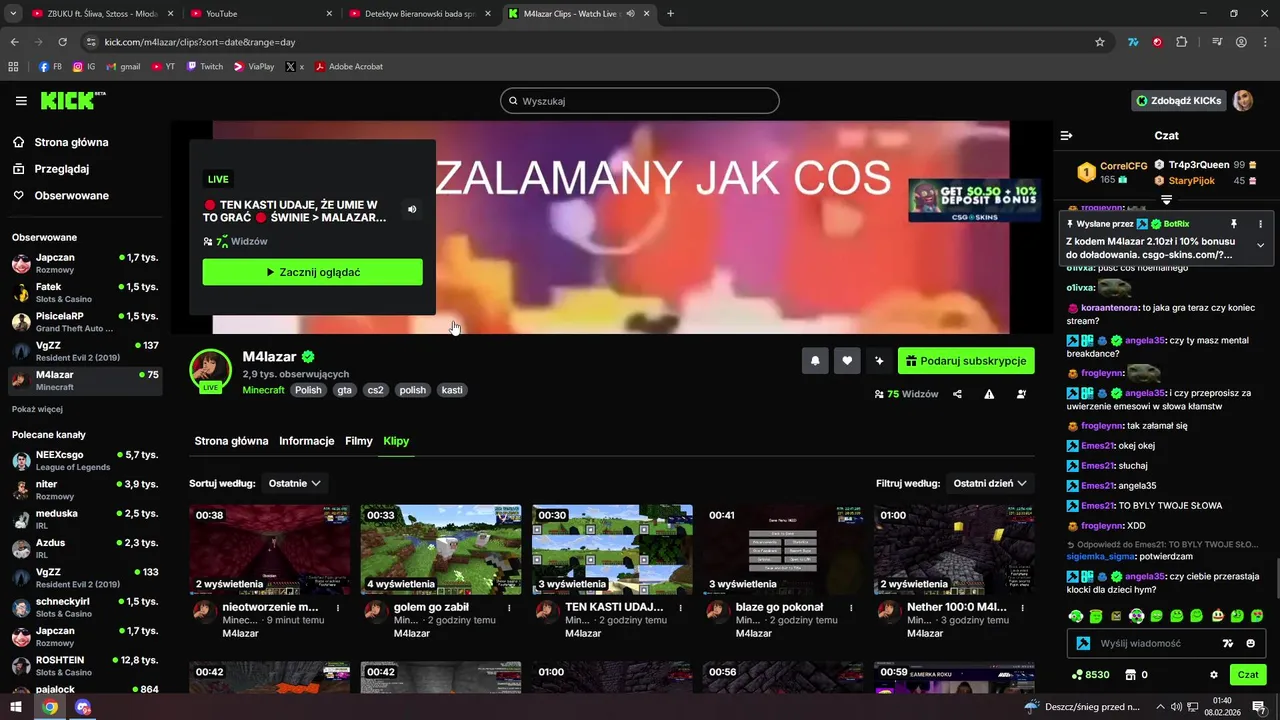The image size is (1280, 720).
Task: Play the 'golem go zabił' clip thumbnail
Action: [441, 550]
